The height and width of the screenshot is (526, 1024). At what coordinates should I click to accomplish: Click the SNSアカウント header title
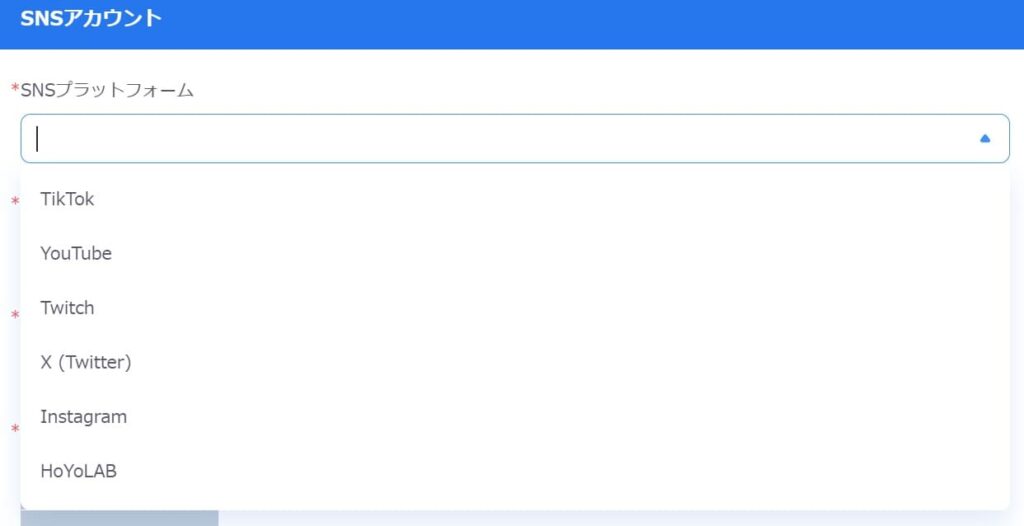(x=91, y=18)
